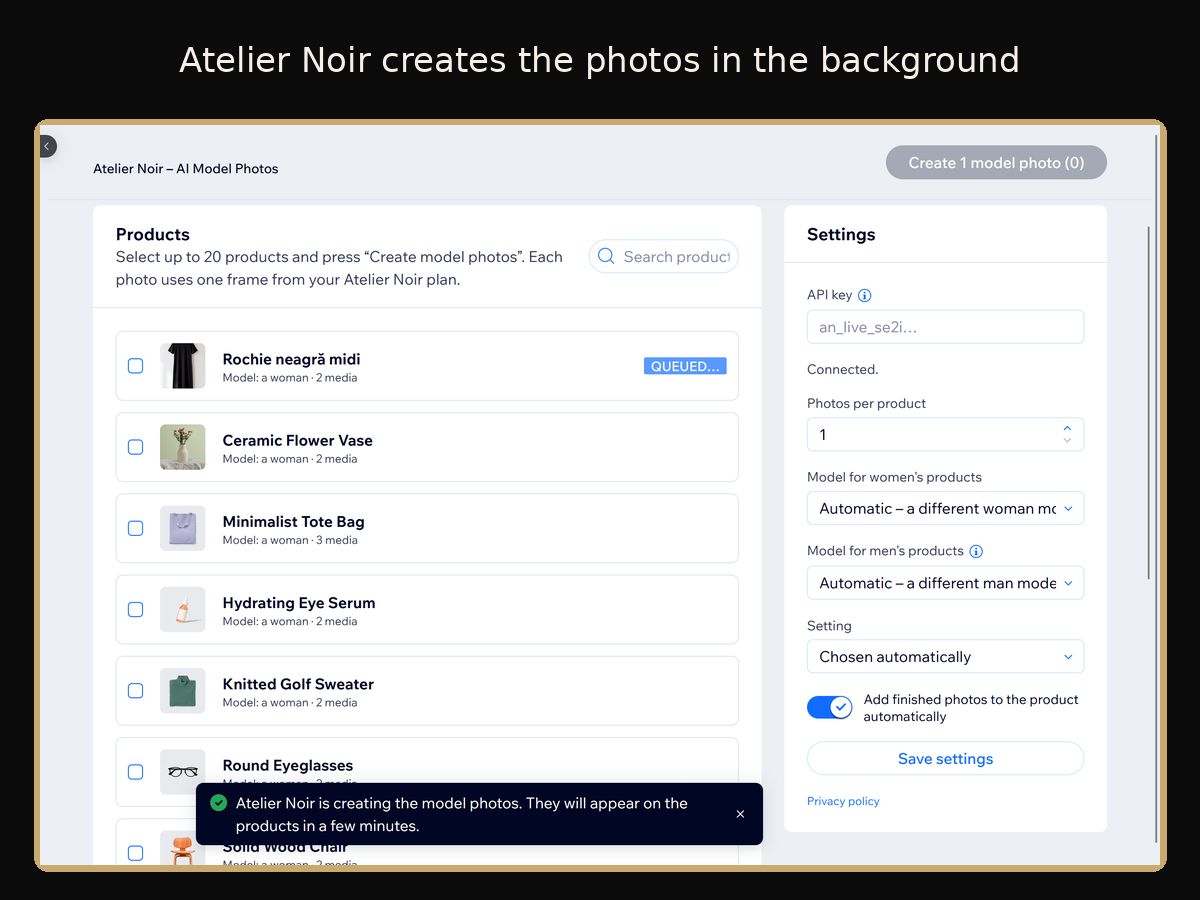Click the QUEUED status badge on Rochie neagră midi
The width and height of the screenshot is (1200, 900).
click(x=685, y=366)
